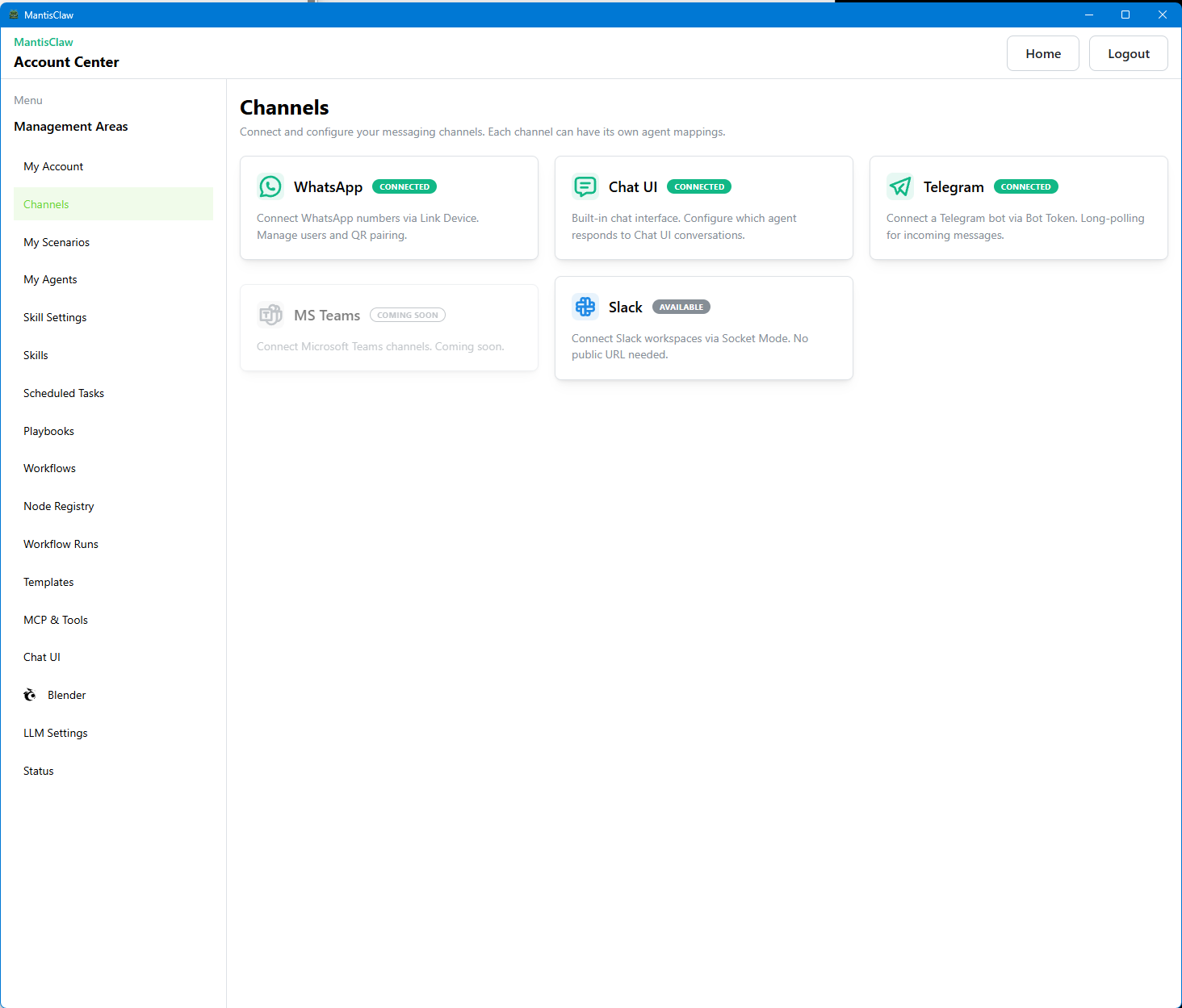Click the Management Areas label
Viewport: 1182px width, 1008px height.
(71, 127)
